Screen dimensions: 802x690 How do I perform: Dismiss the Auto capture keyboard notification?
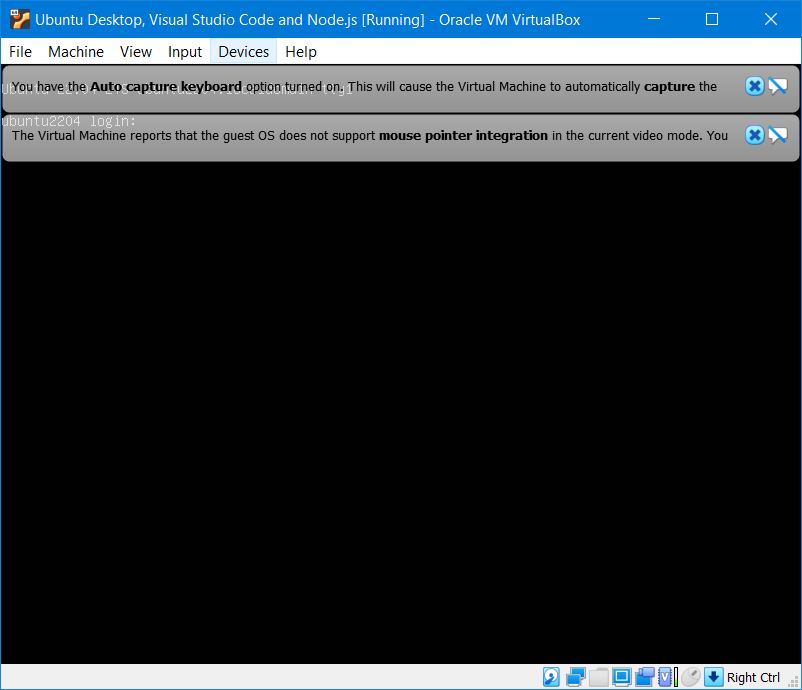[x=755, y=86]
